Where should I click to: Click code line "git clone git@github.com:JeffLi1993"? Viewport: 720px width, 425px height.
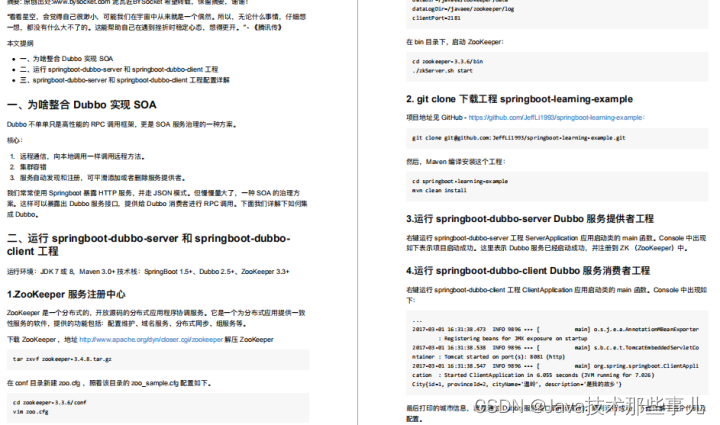518,138
